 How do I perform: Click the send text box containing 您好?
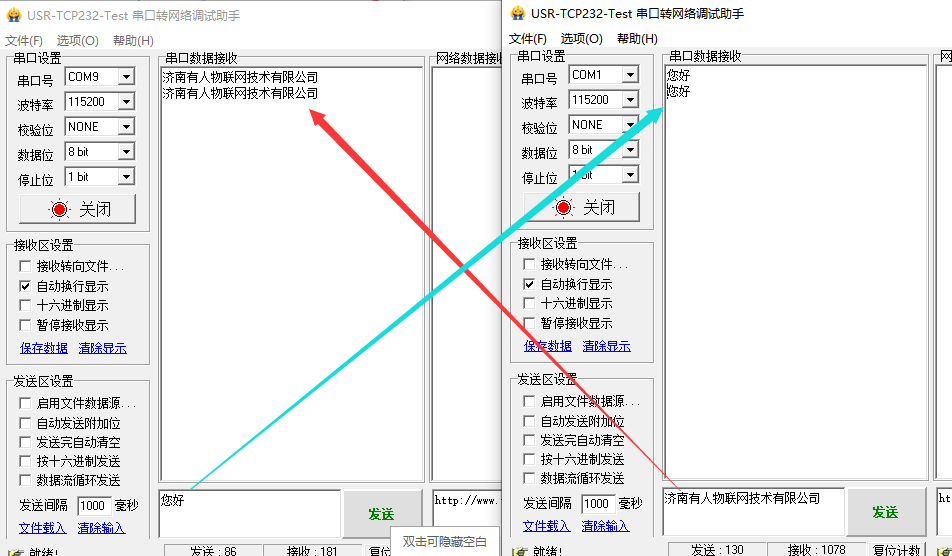[x=249, y=510]
